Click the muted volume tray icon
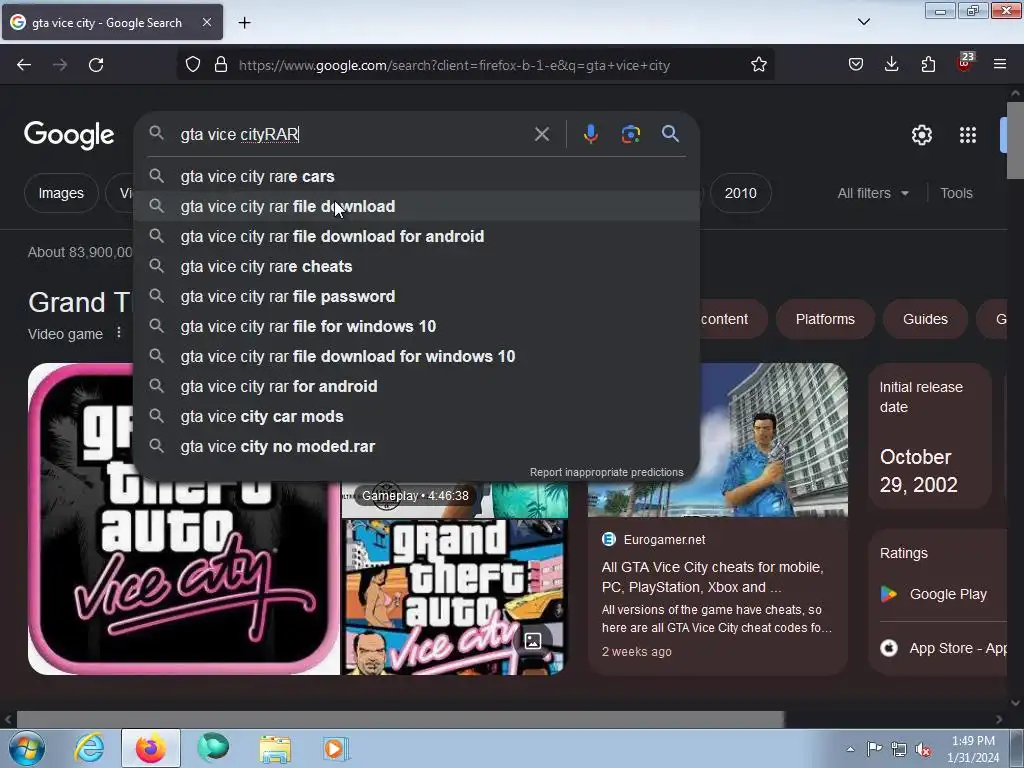The image size is (1024, 768). [x=923, y=750]
